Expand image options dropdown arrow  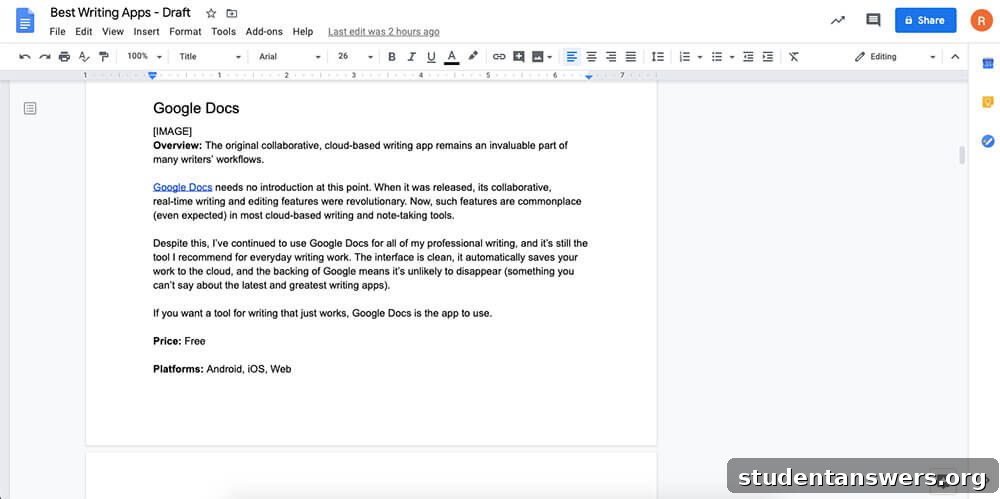(550, 57)
